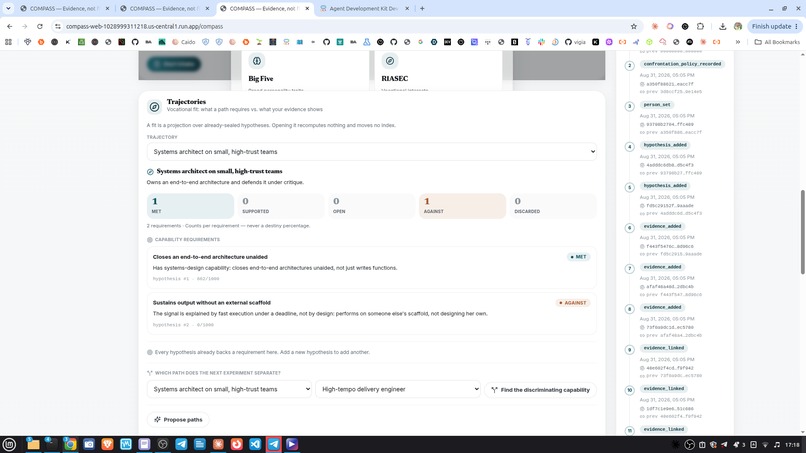Go back to the previous page
Viewport: 806px width, 453px height.
click(x=10, y=26)
